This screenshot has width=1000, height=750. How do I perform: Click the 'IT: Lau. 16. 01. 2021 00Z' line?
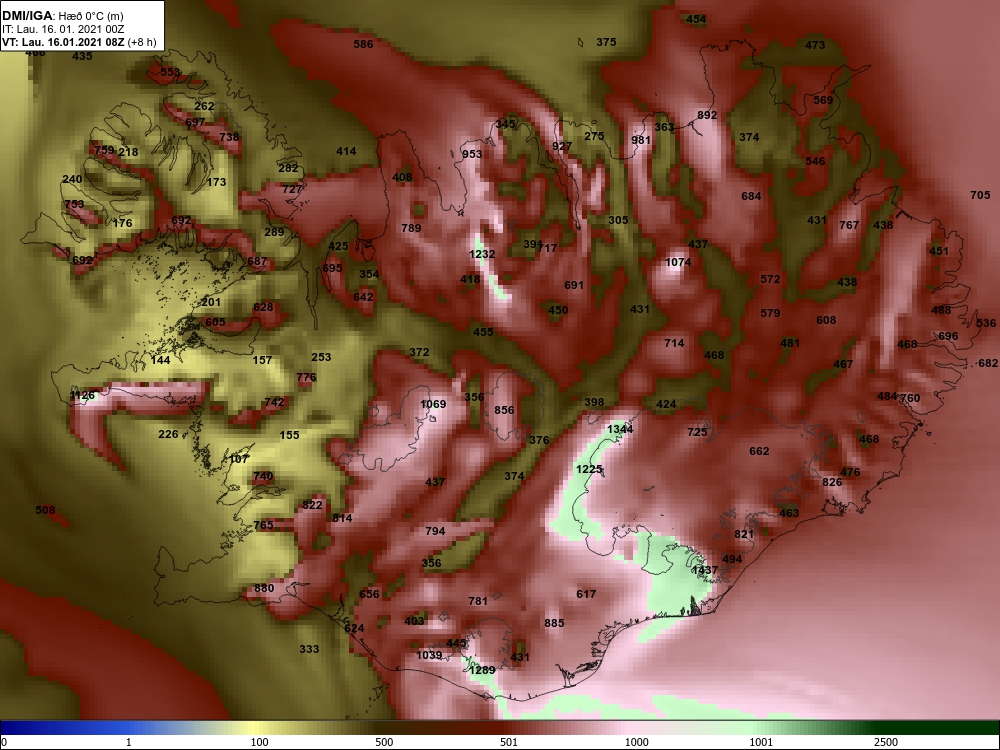coord(63,29)
